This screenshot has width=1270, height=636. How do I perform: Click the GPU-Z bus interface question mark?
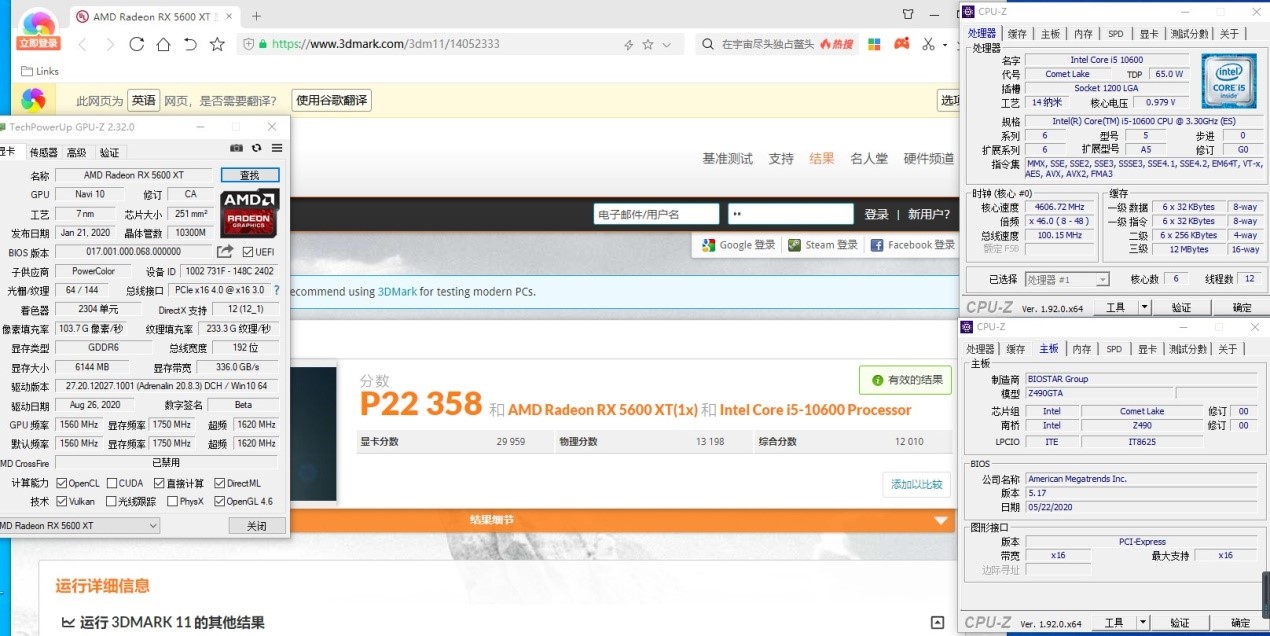tap(276, 290)
